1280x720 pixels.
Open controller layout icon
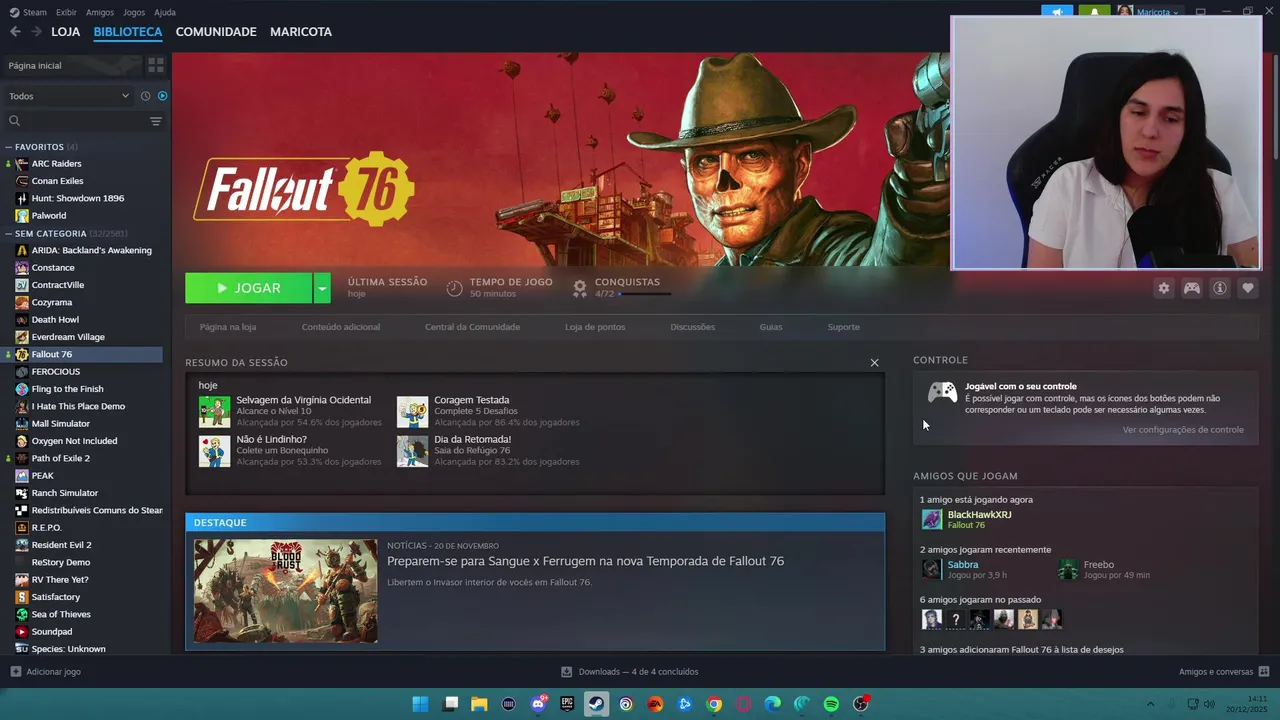click(1192, 288)
